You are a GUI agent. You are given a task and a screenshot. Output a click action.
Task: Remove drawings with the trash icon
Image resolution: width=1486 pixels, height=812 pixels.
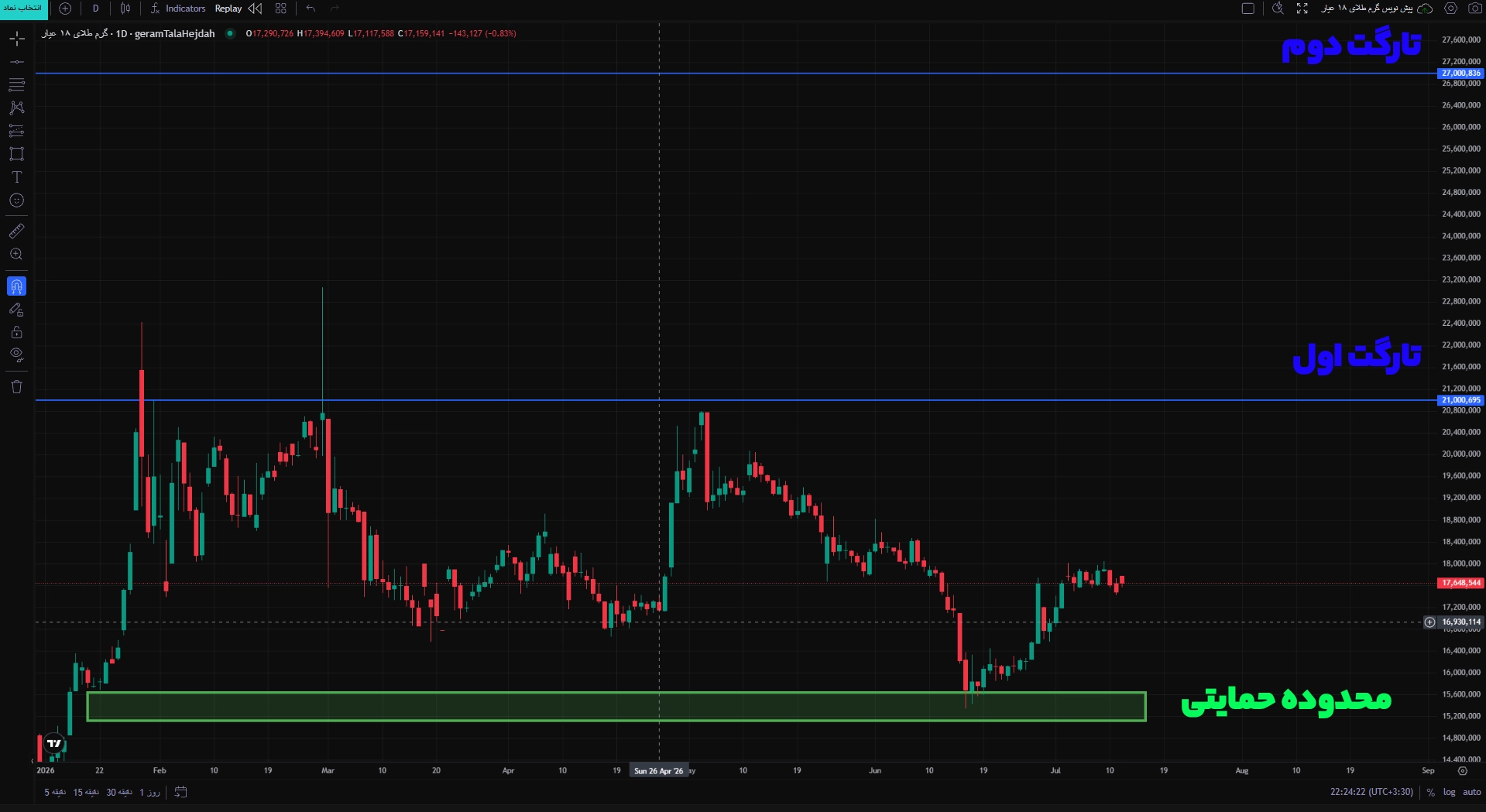tap(17, 387)
